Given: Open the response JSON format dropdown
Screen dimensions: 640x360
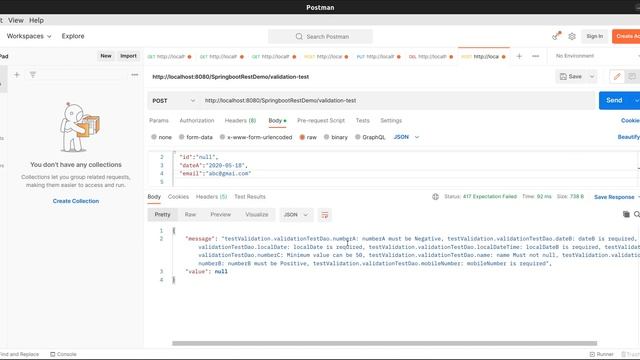Looking at the screenshot, I should pyautogui.click(x=296, y=215).
